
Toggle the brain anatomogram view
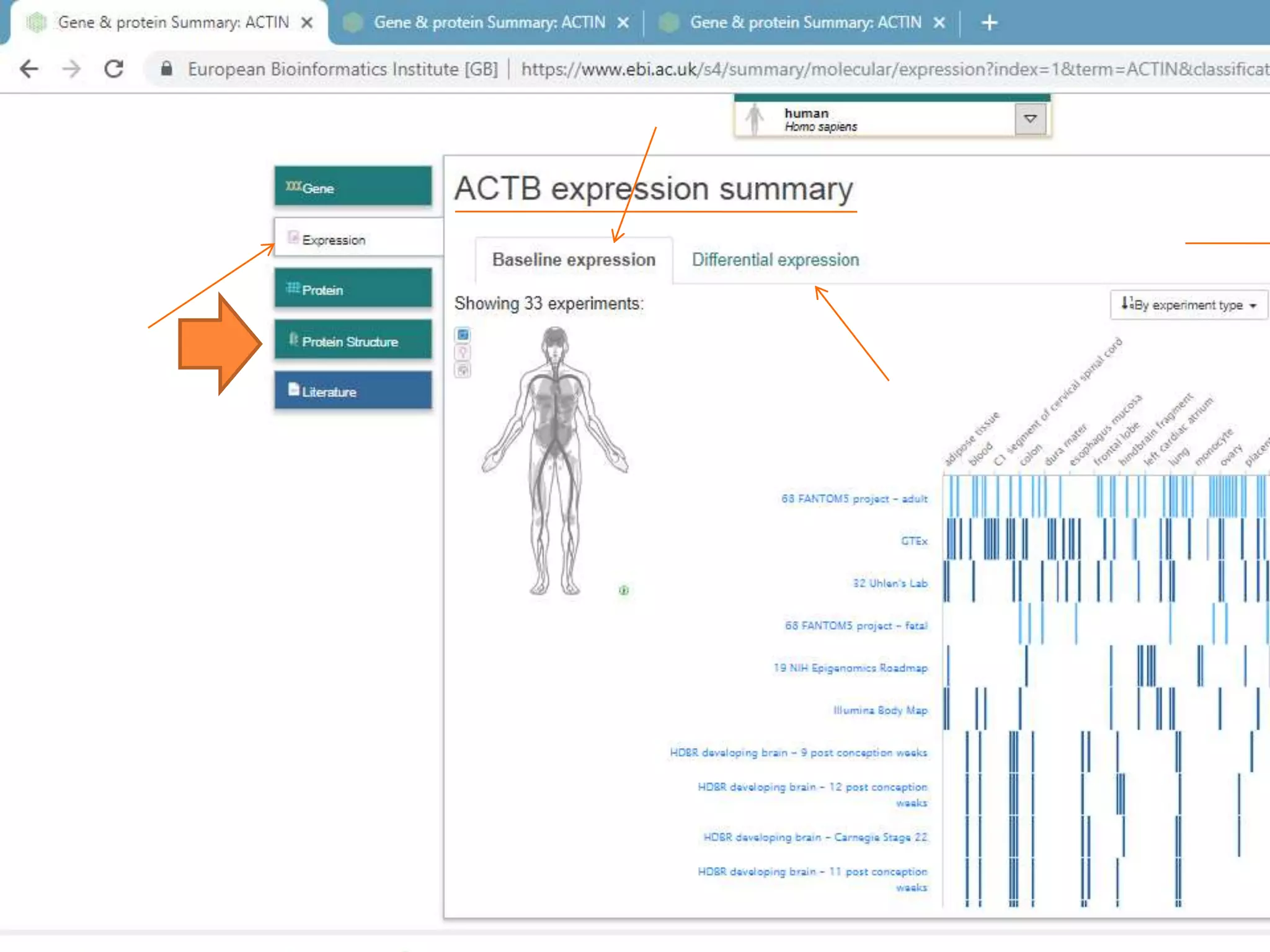(463, 370)
